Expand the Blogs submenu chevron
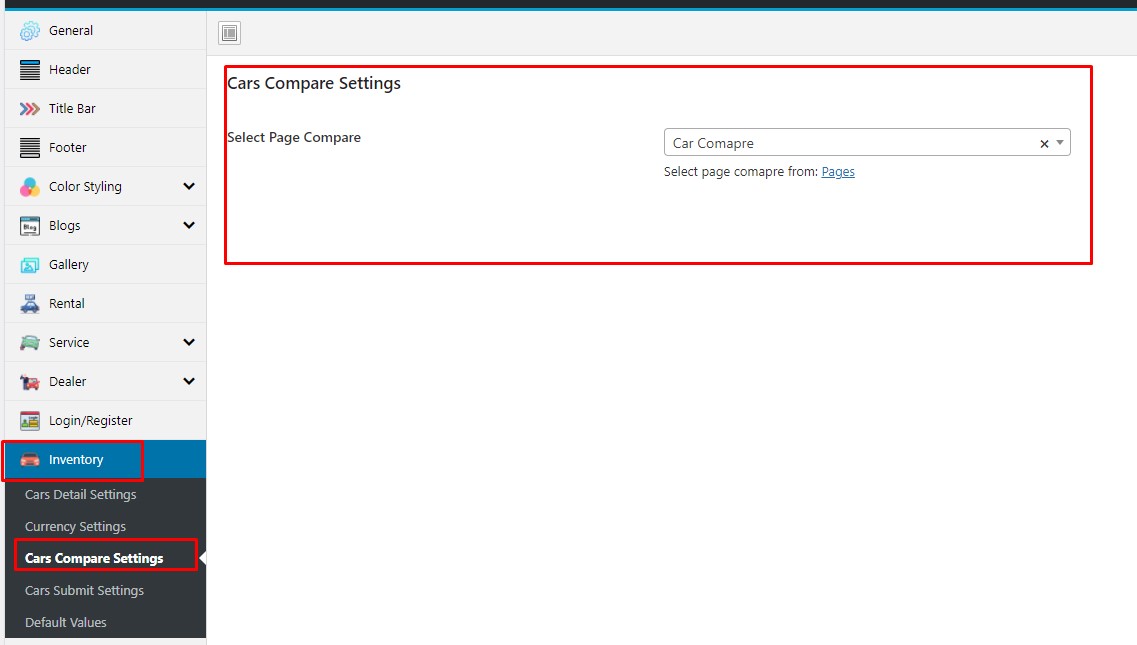The image size is (1137, 645). tap(189, 226)
